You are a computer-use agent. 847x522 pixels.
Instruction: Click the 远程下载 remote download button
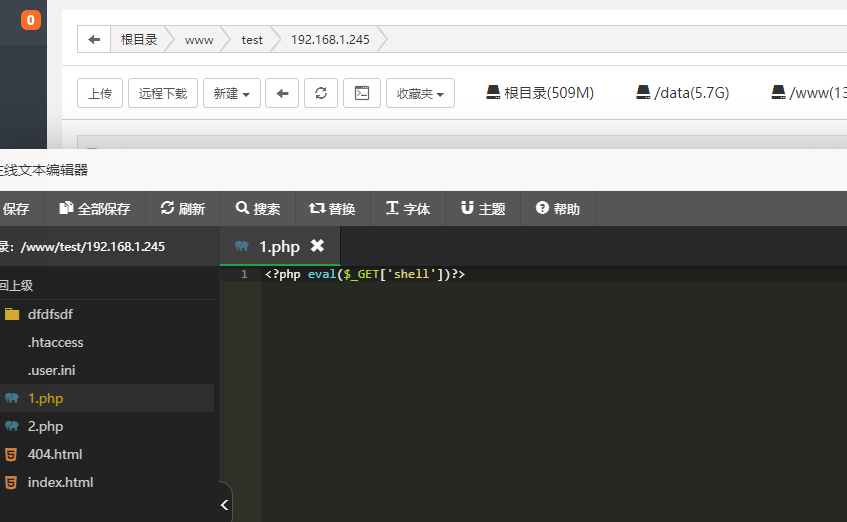tap(163, 93)
